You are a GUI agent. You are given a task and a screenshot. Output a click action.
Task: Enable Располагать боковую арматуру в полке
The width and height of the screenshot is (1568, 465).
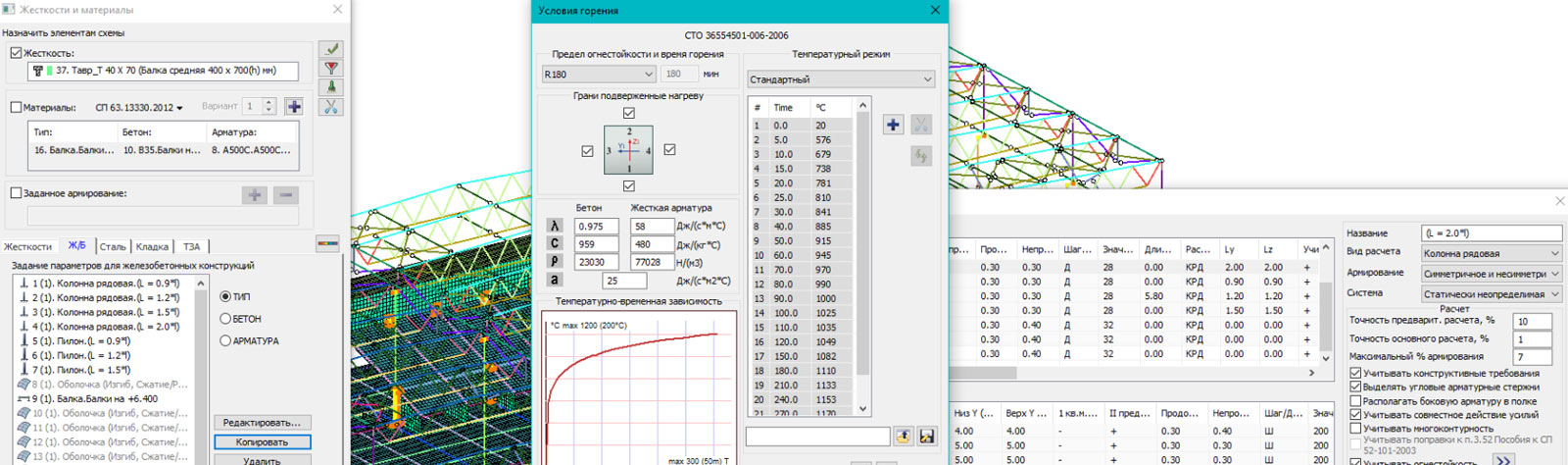(1355, 401)
